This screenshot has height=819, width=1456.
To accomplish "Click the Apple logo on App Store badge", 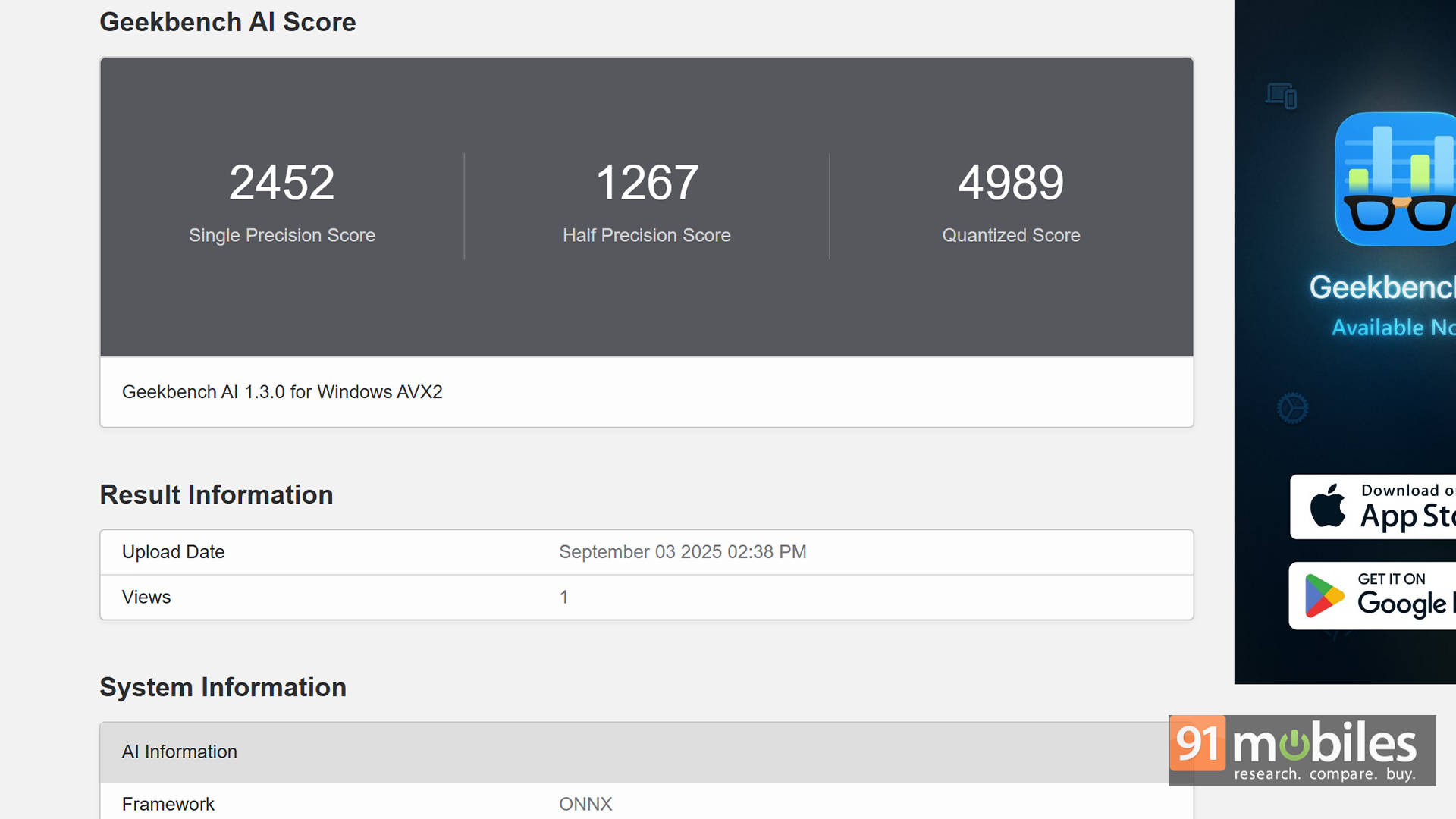I will (1327, 506).
